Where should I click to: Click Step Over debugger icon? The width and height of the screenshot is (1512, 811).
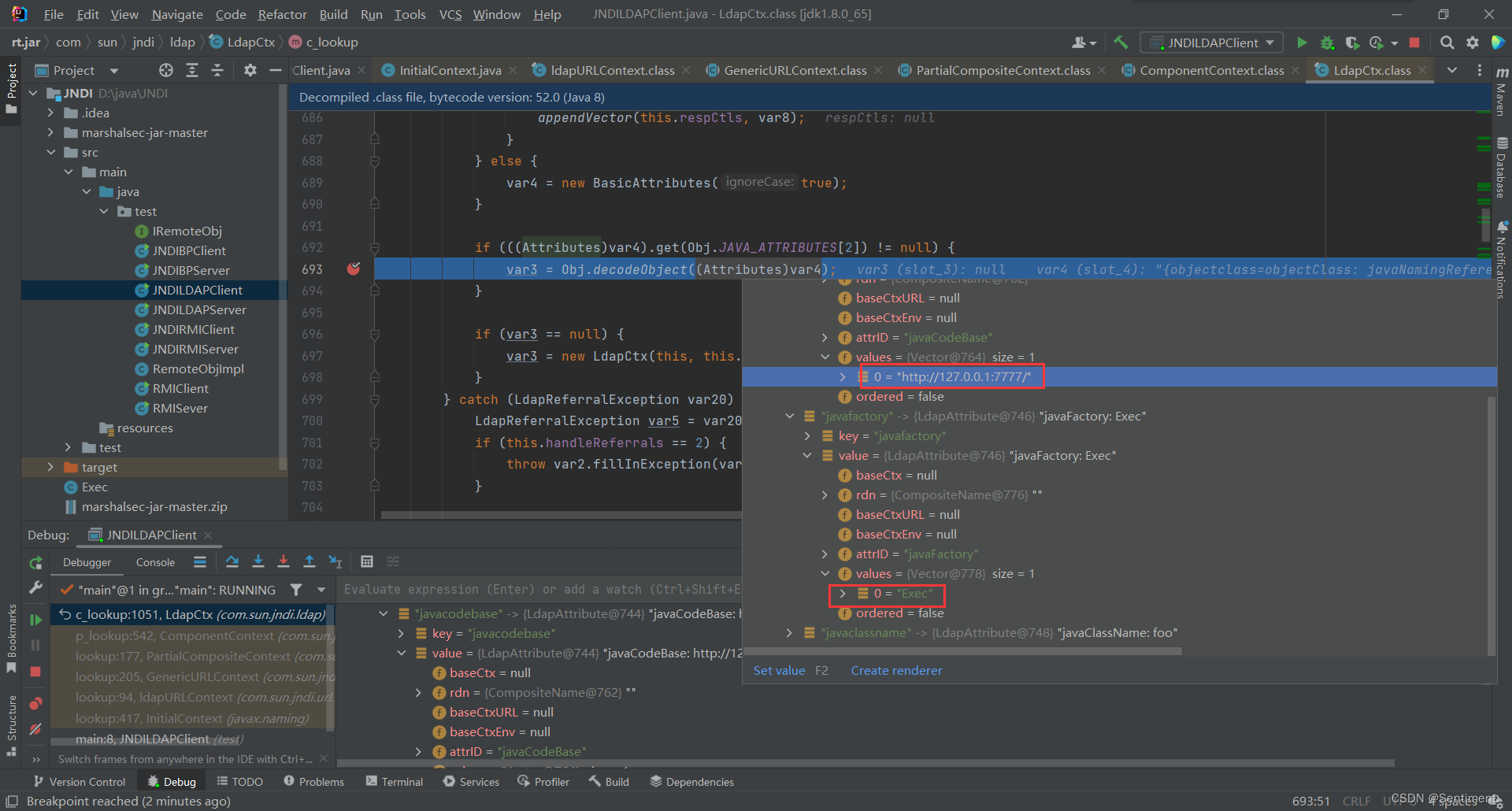232,561
